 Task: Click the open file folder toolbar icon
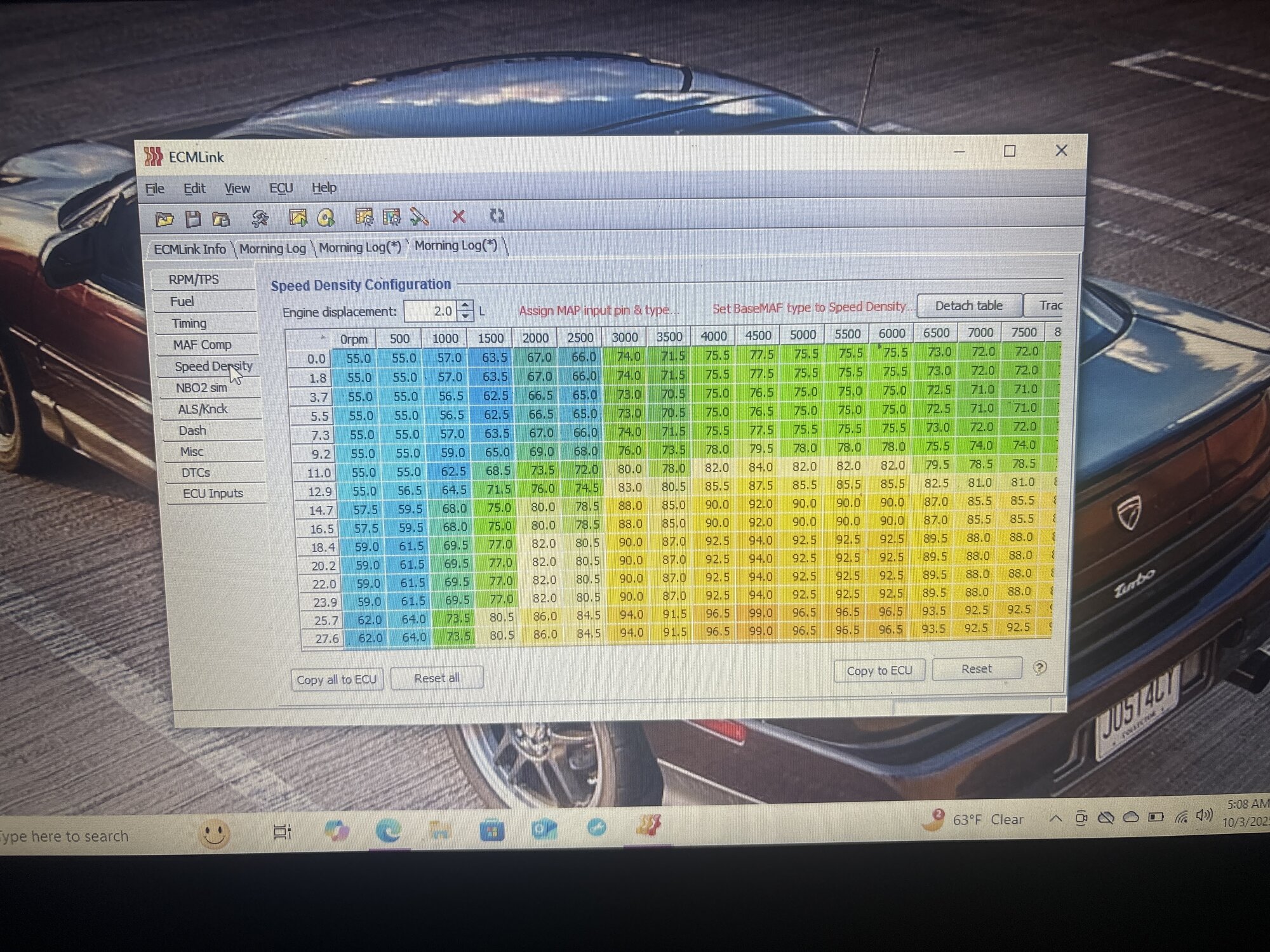[164, 219]
